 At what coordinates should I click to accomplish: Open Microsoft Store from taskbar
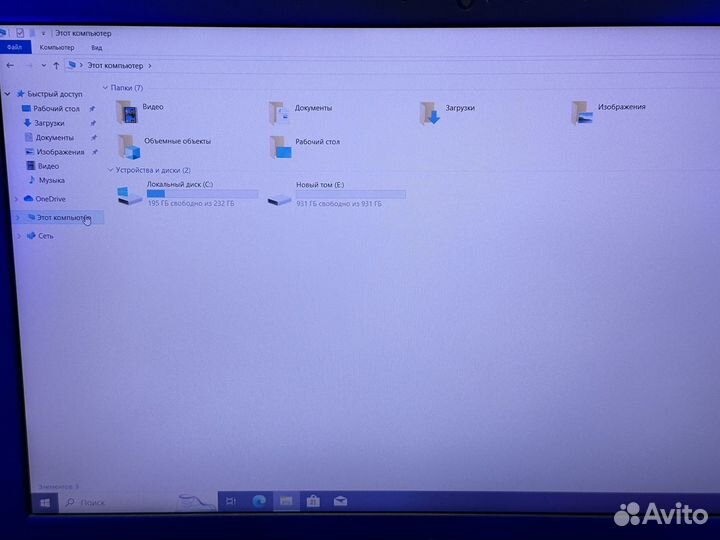pos(313,501)
